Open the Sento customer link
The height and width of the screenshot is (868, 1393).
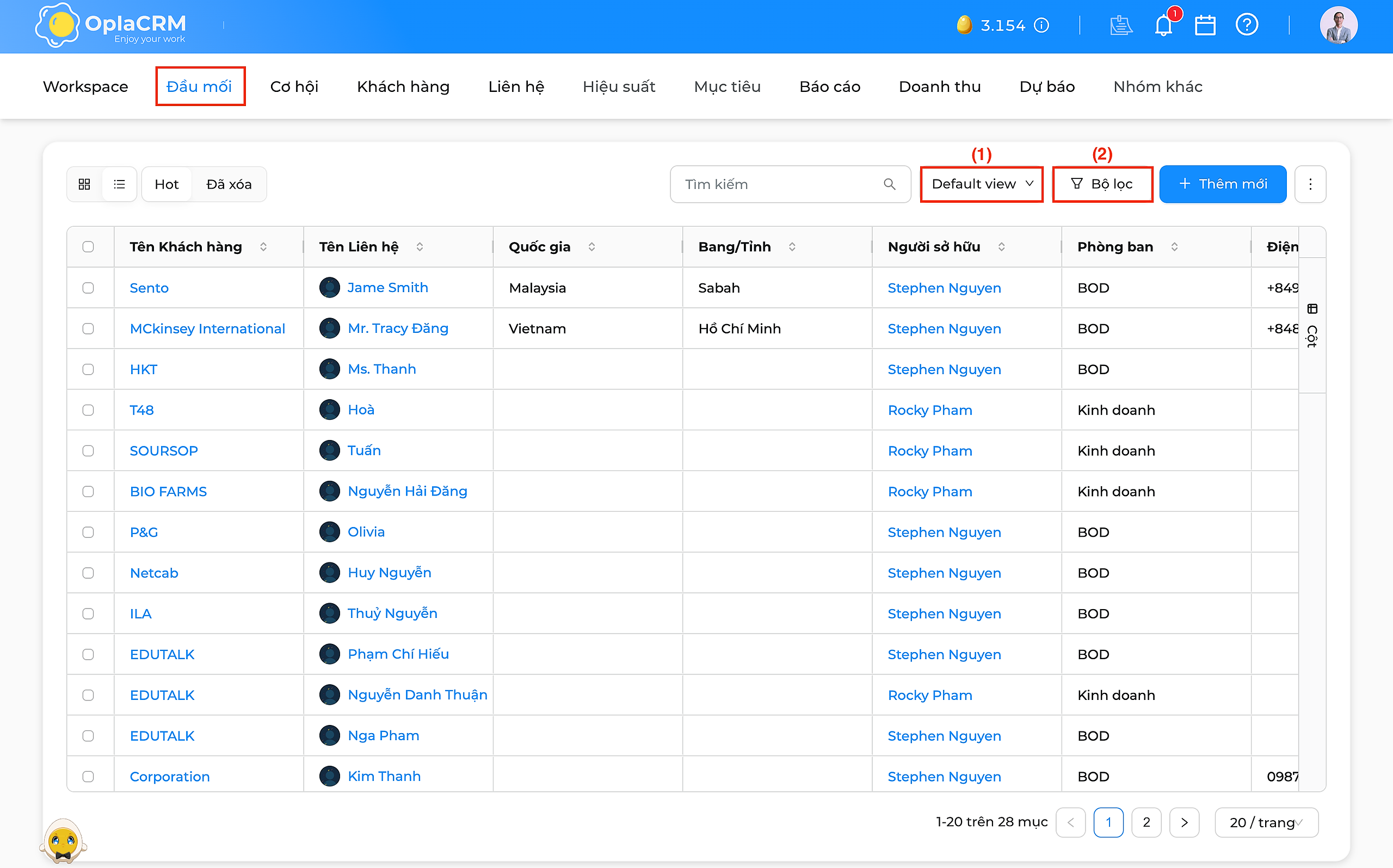pos(149,288)
